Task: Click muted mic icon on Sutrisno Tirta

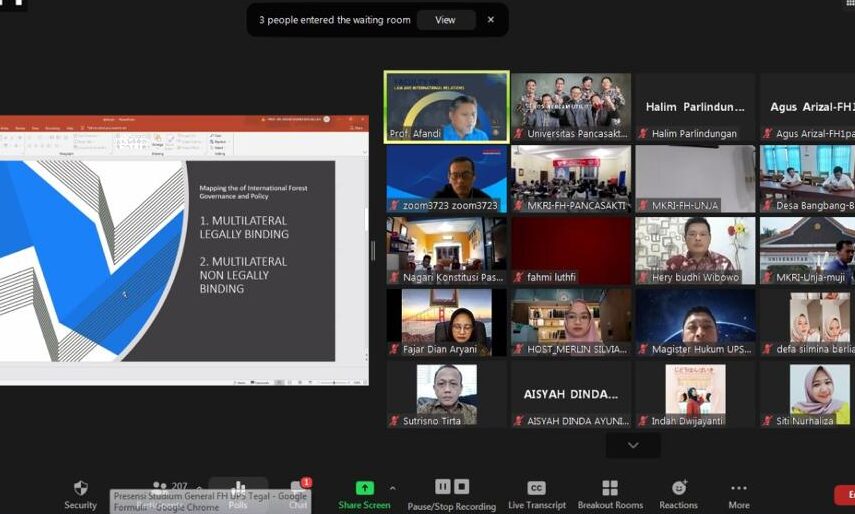Action: pos(394,421)
